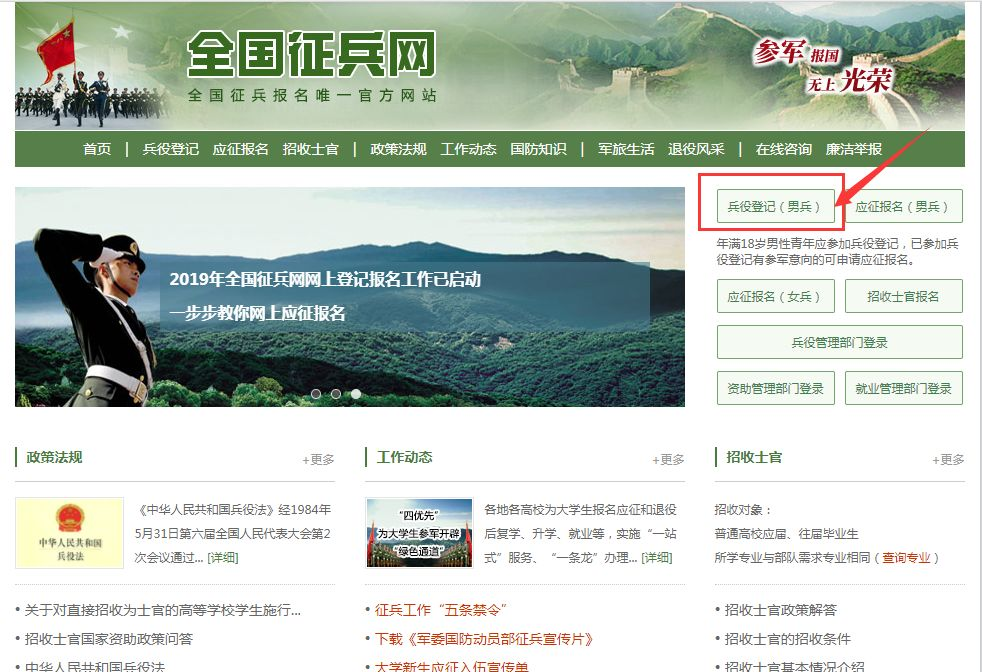Click the 应征报名（女兵） button
Image resolution: width=982 pixels, height=672 pixels.
[x=777, y=296]
